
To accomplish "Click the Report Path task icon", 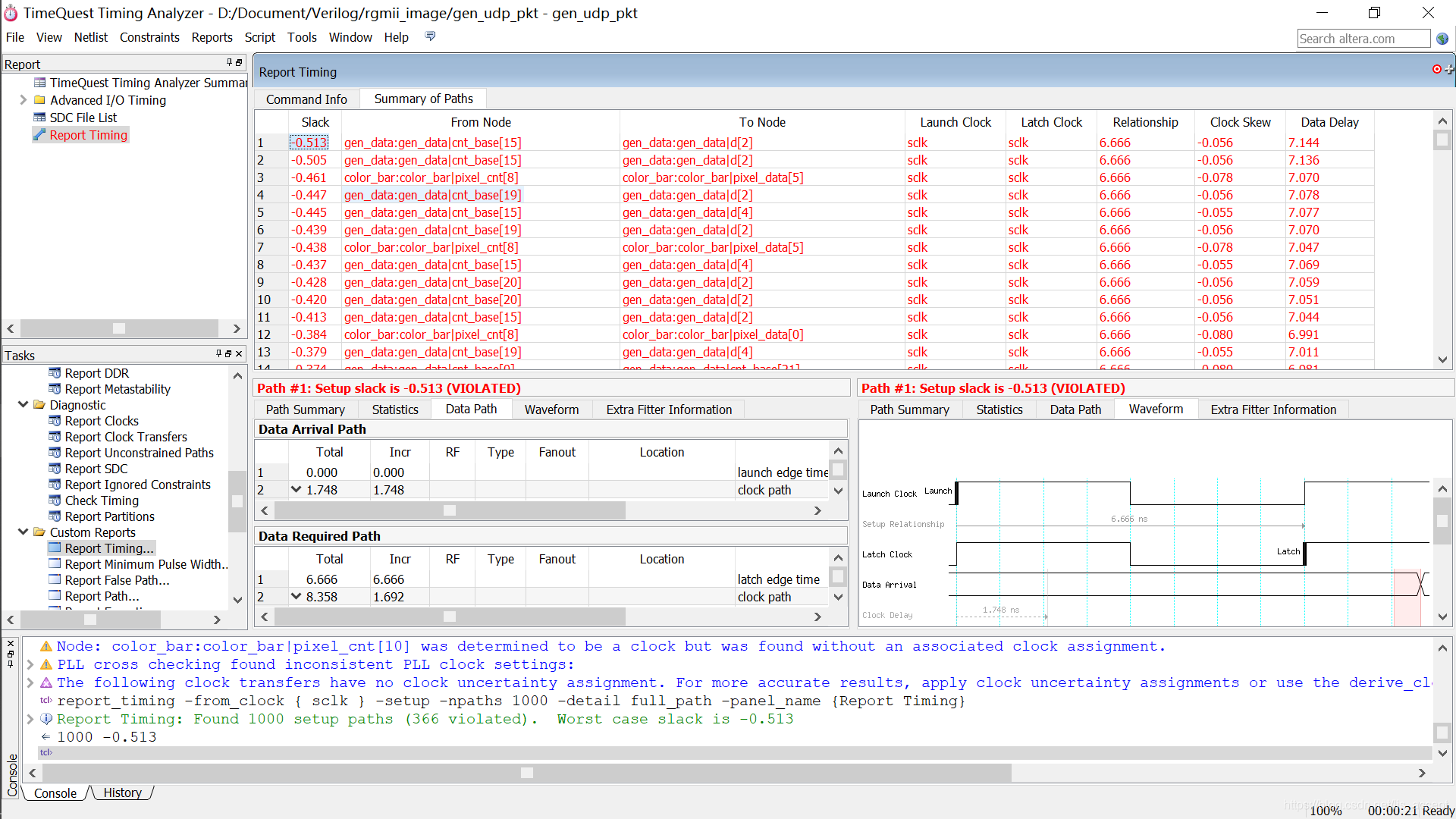I will pyautogui.click(x=55, y=596).
